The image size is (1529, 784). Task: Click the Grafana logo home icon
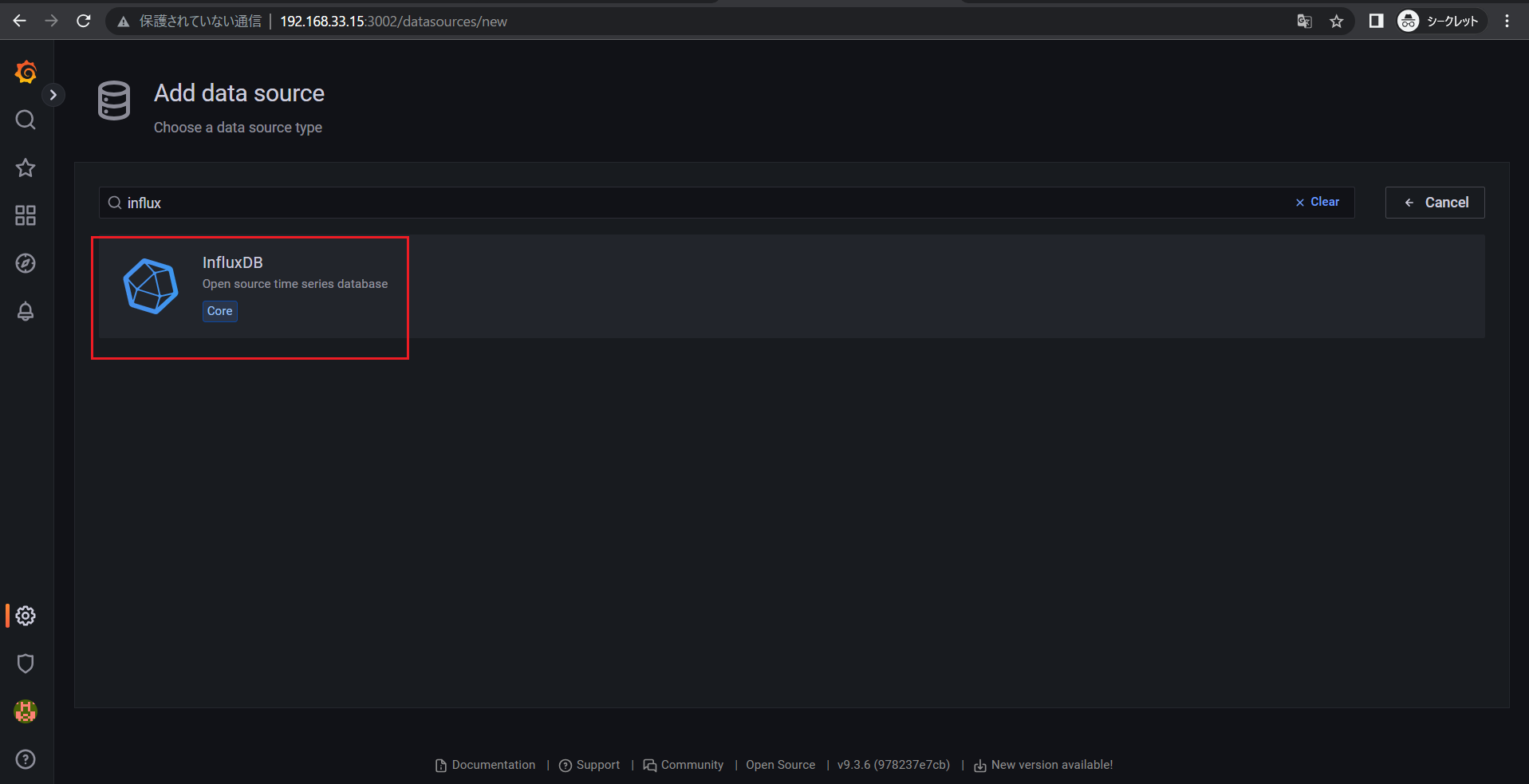pos(26,73)
